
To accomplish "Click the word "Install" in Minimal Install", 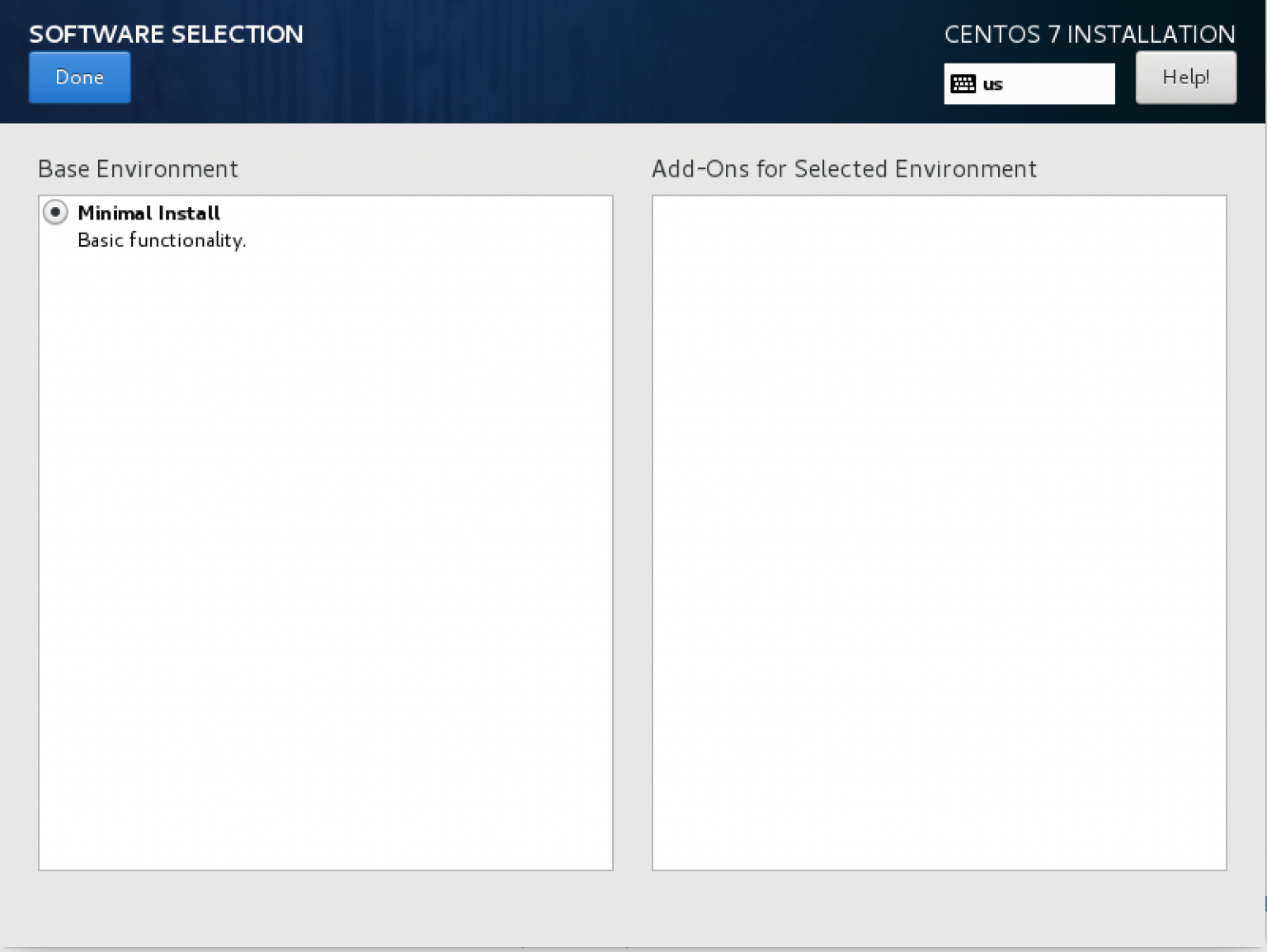I will pyautogui.click(x=189, y=213).
